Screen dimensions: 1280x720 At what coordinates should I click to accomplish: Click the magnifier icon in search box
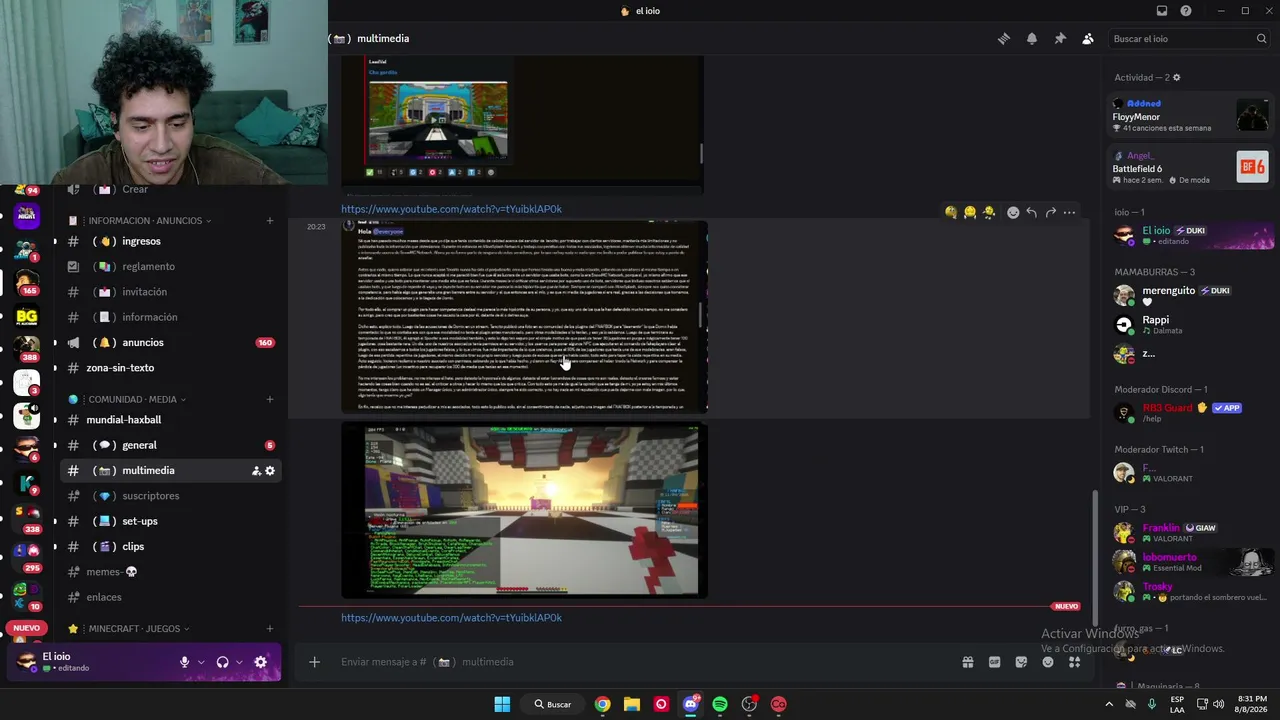pyautogui.click(x=1261, y=39)
